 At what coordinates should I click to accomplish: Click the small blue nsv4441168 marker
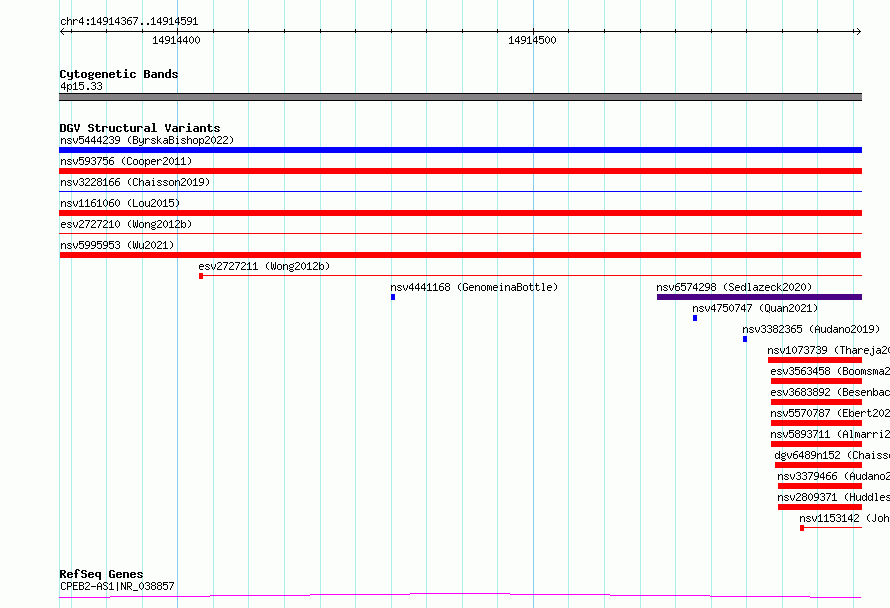(393, 297)
